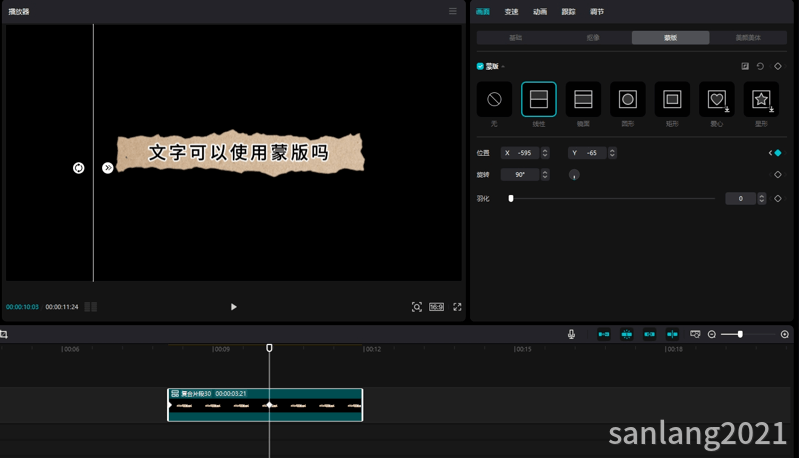The height and width of the screenshot is (458, 799).
Task: Collapse the 蒙版 section arrow
Action: [503, 67]
